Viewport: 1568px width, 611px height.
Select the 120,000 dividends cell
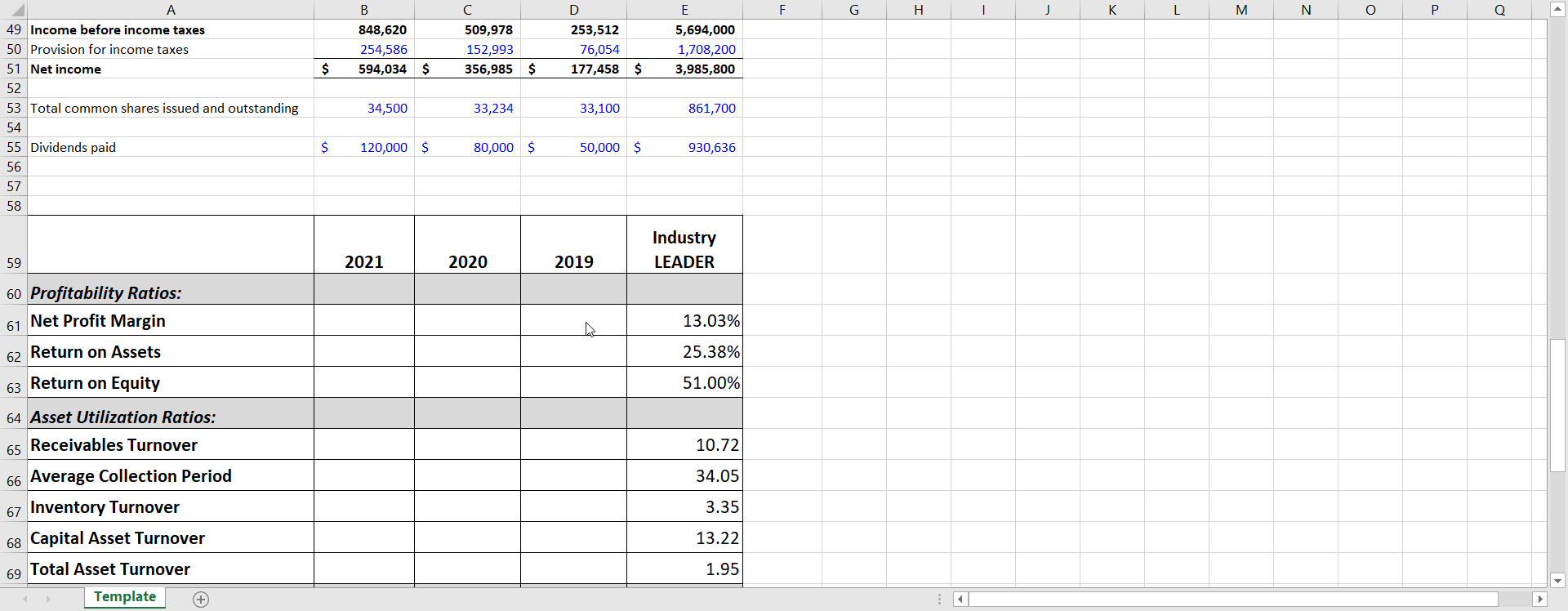click(x=364, y=147)
